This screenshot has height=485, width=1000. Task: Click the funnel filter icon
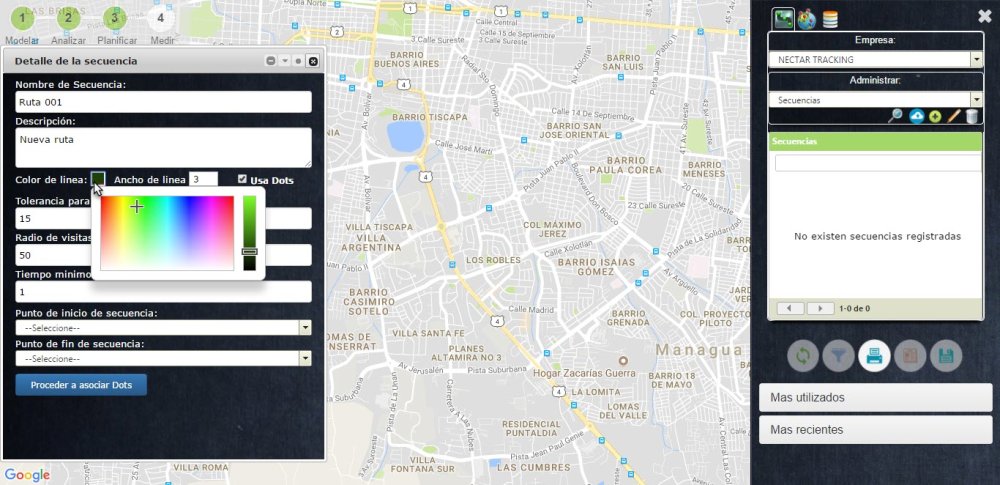(x=839, y=356)
